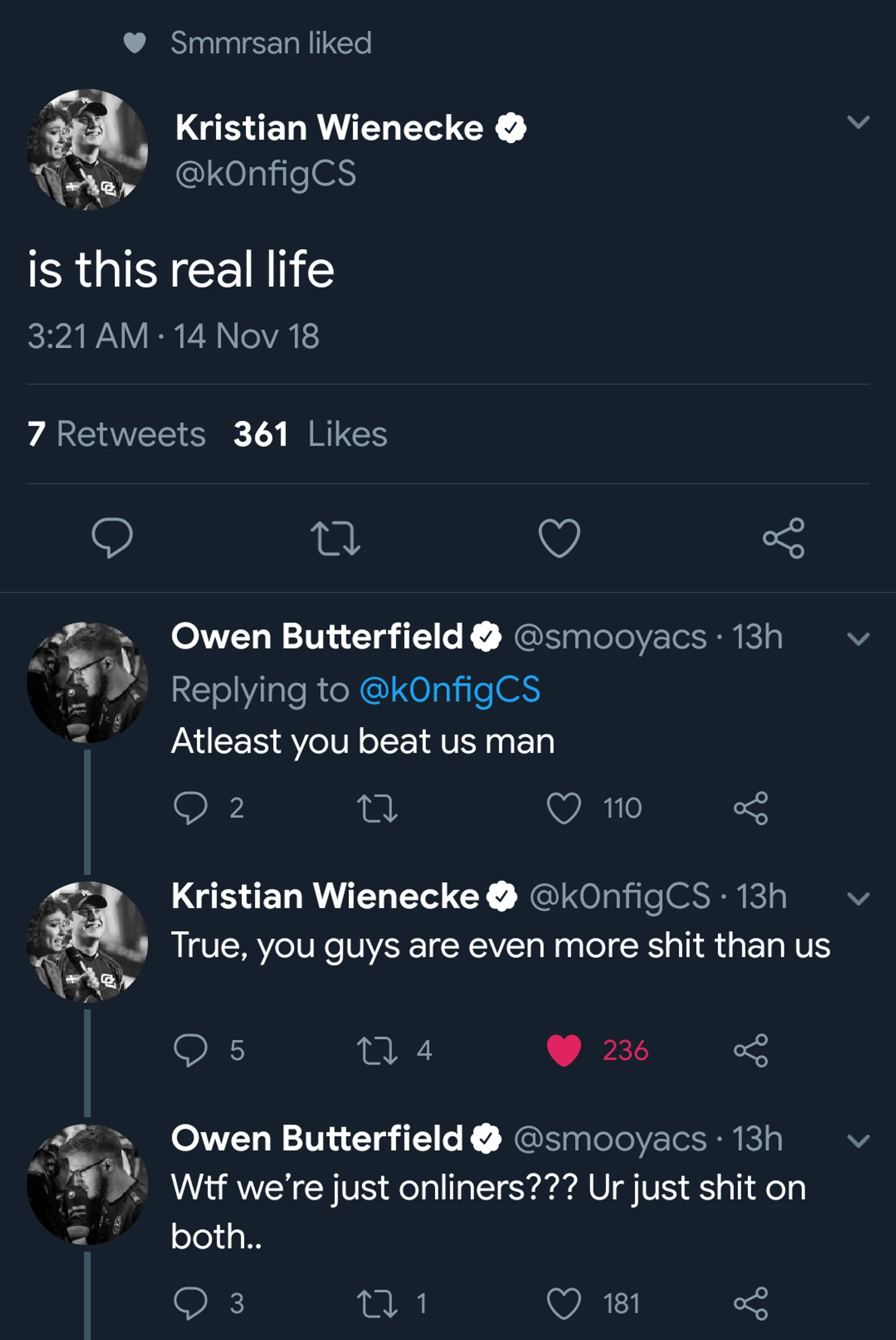
Task: Reply to the 'Atleast you beat us man' tweet
Action: (190, 807)
